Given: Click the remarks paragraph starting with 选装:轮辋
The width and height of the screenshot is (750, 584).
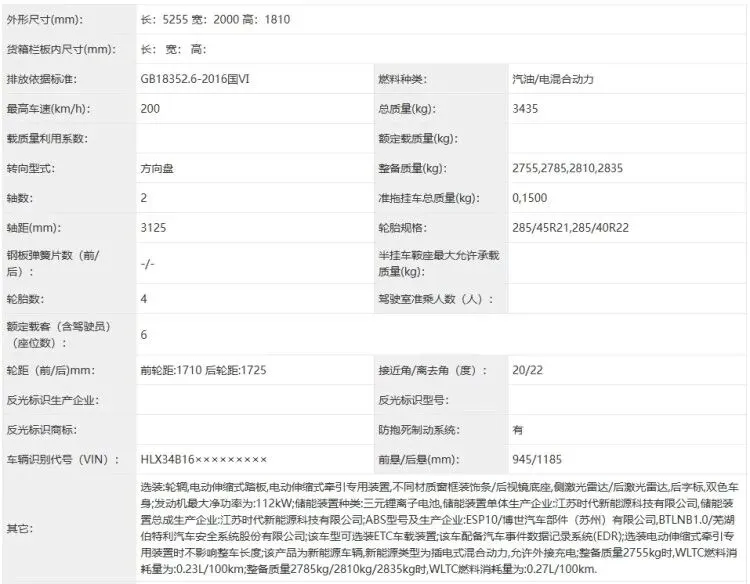Looking at the screenshot, I should (x=440, y=528).
